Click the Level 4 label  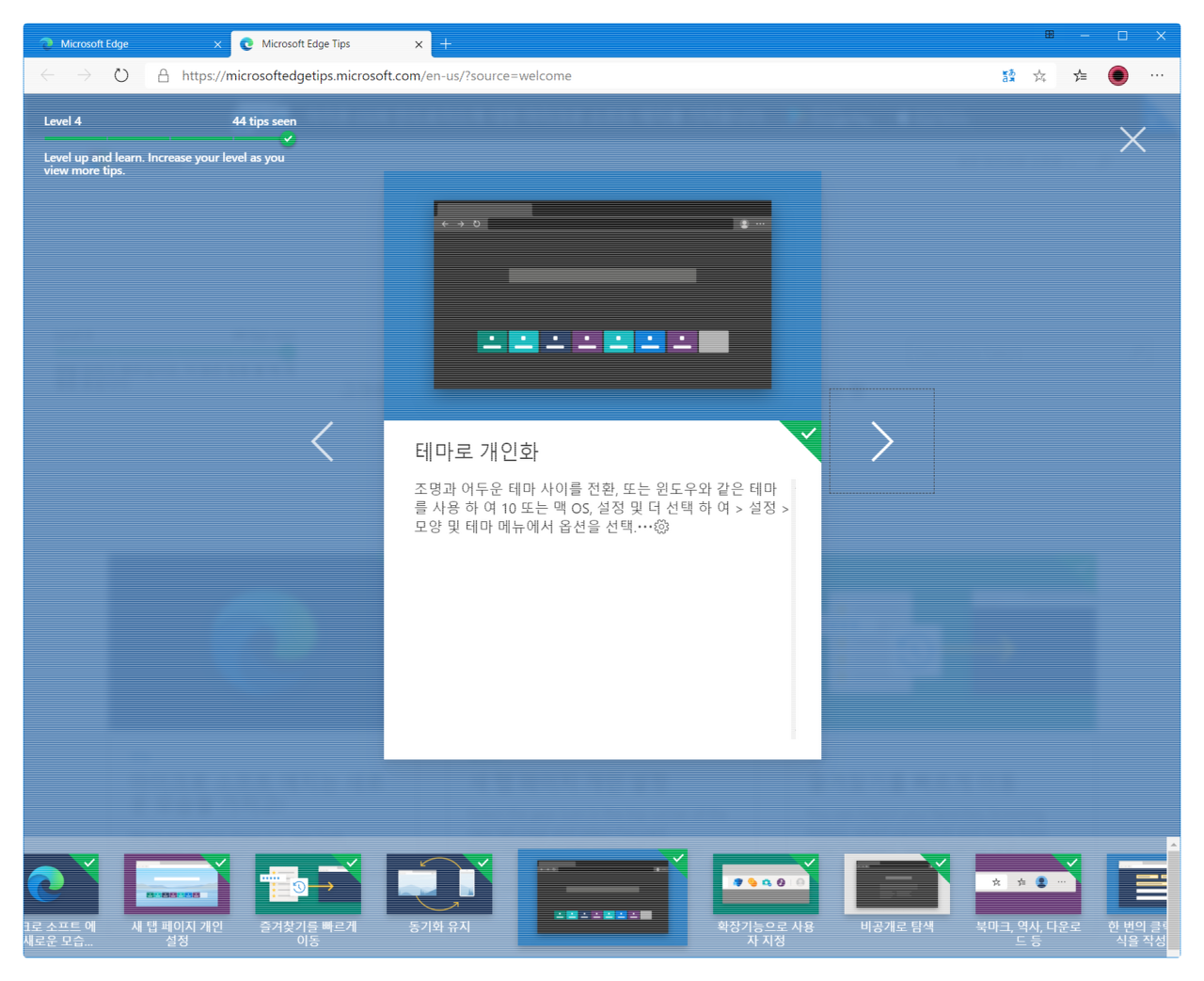tap(62, 121)
